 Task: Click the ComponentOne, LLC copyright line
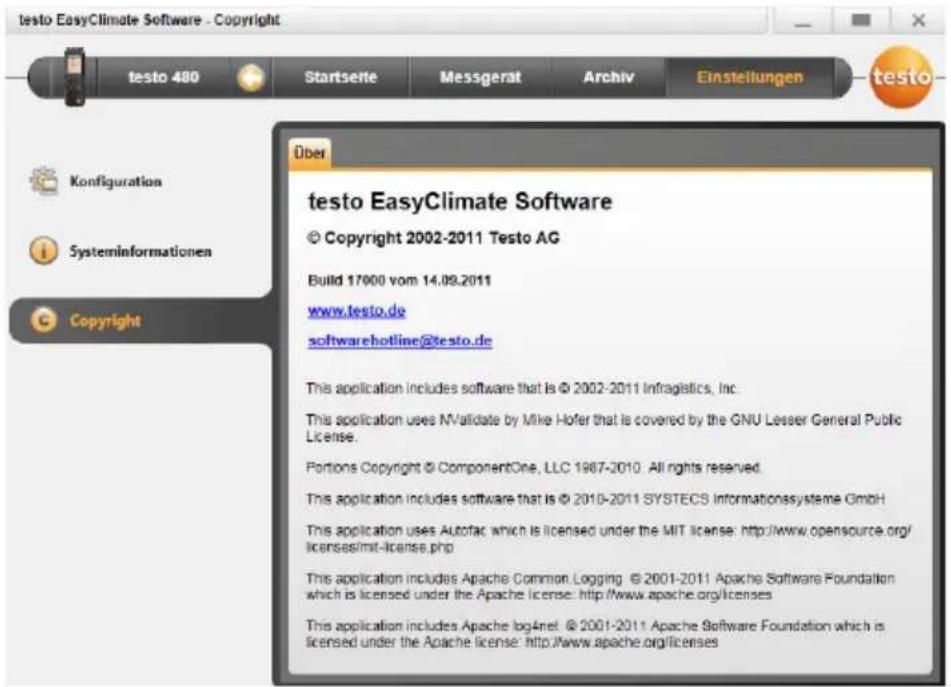point(534,467)
